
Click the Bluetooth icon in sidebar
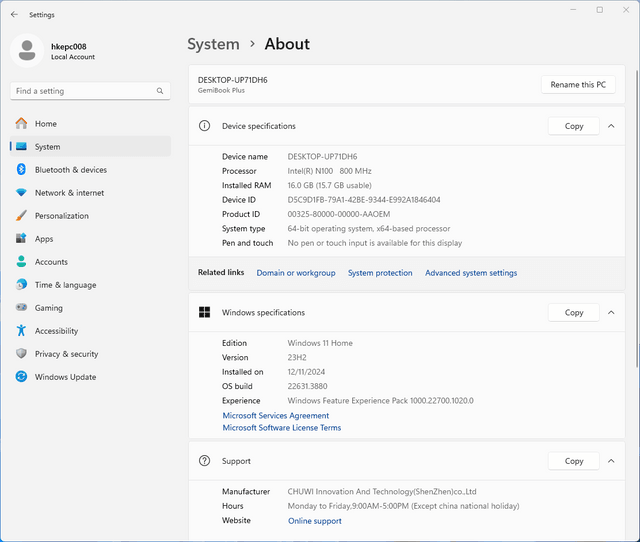[21, 169]
